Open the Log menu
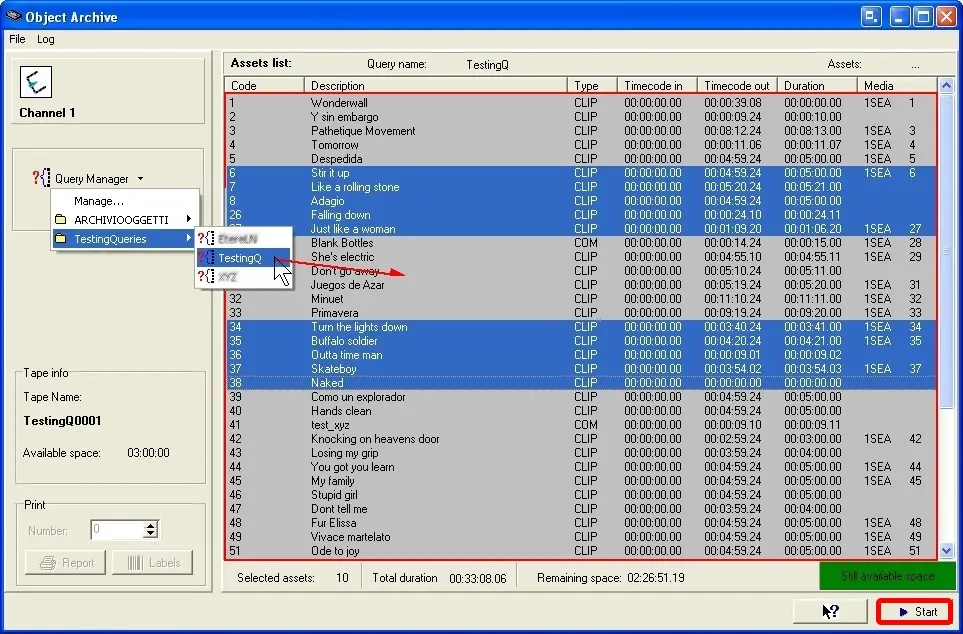 46,39
